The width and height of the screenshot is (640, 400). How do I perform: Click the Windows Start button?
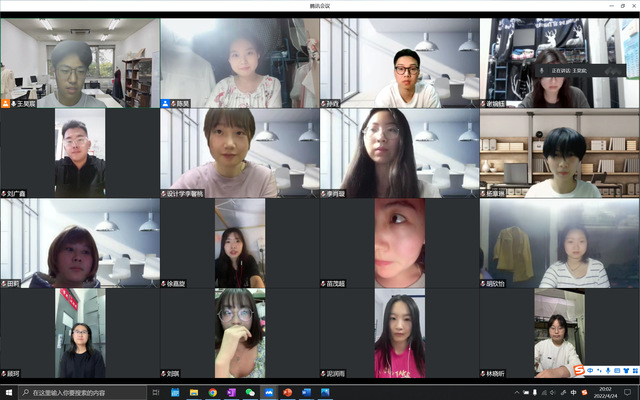click(8, 393)
